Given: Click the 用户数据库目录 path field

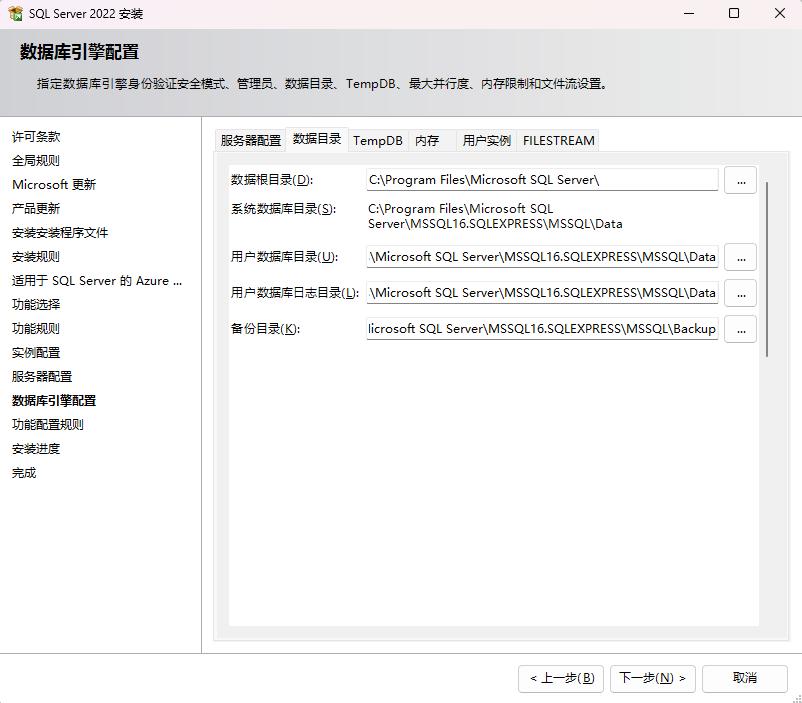Looking at the screenshot, I should click(541, 257).
